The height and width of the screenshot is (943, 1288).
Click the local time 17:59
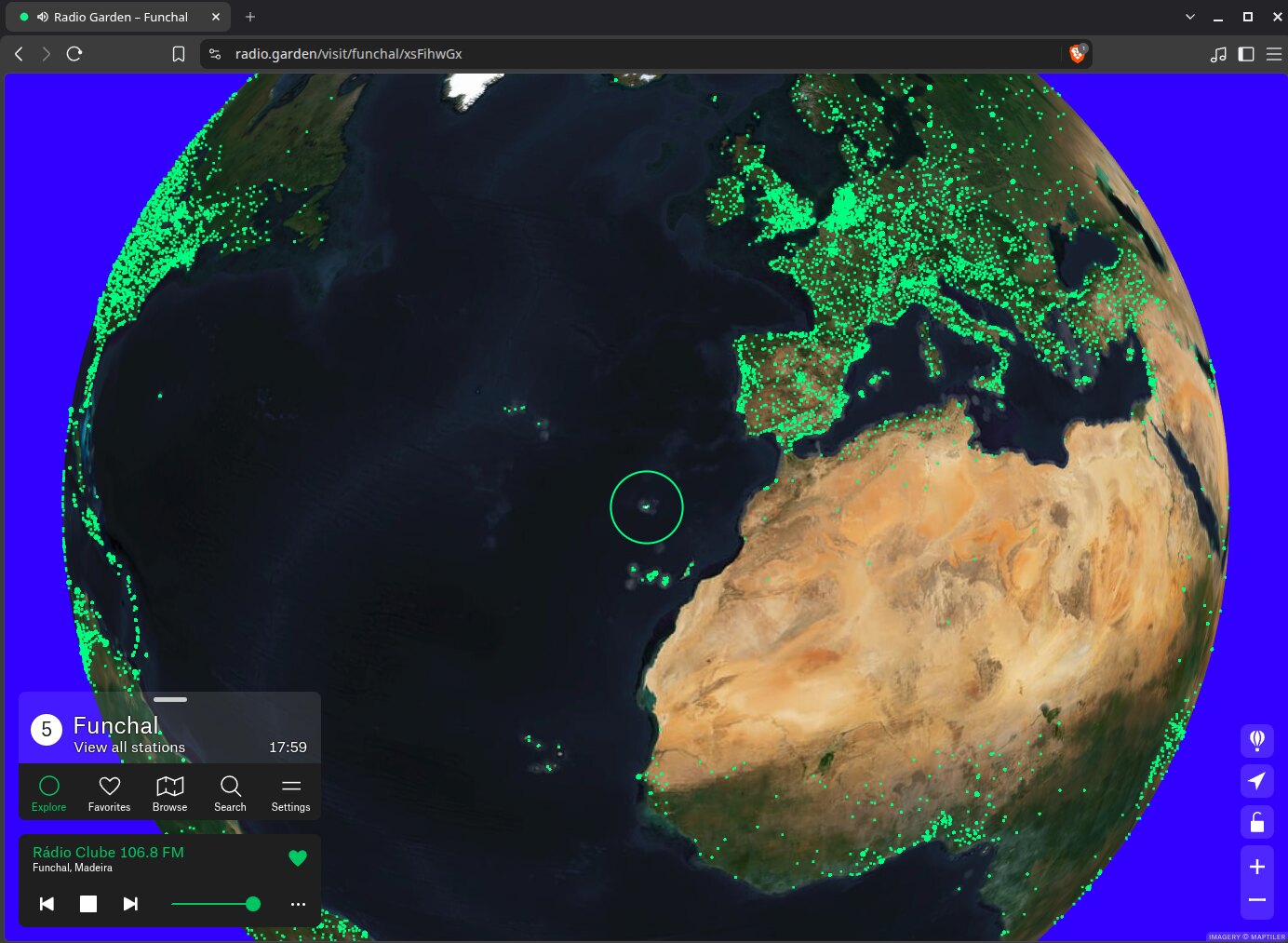[288, 748]
